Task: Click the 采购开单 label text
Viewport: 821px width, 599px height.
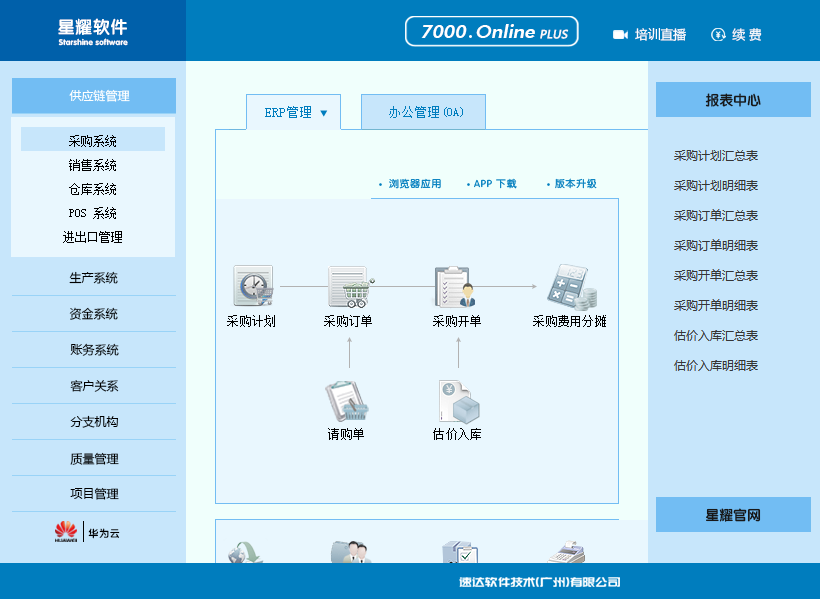Action: (x=457, y=321)
